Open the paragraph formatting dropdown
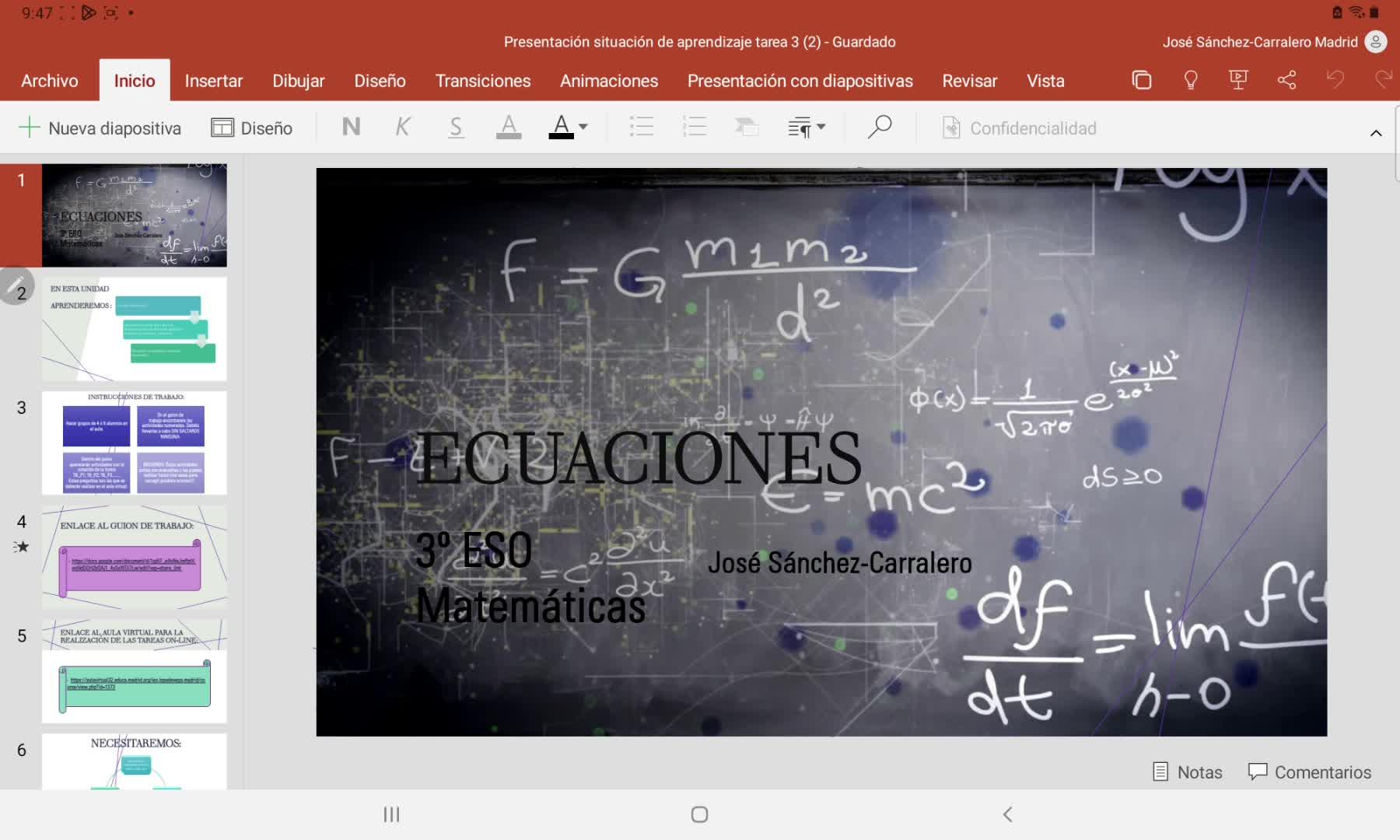This screenshot has height=840, width=1400. (807, 127)
